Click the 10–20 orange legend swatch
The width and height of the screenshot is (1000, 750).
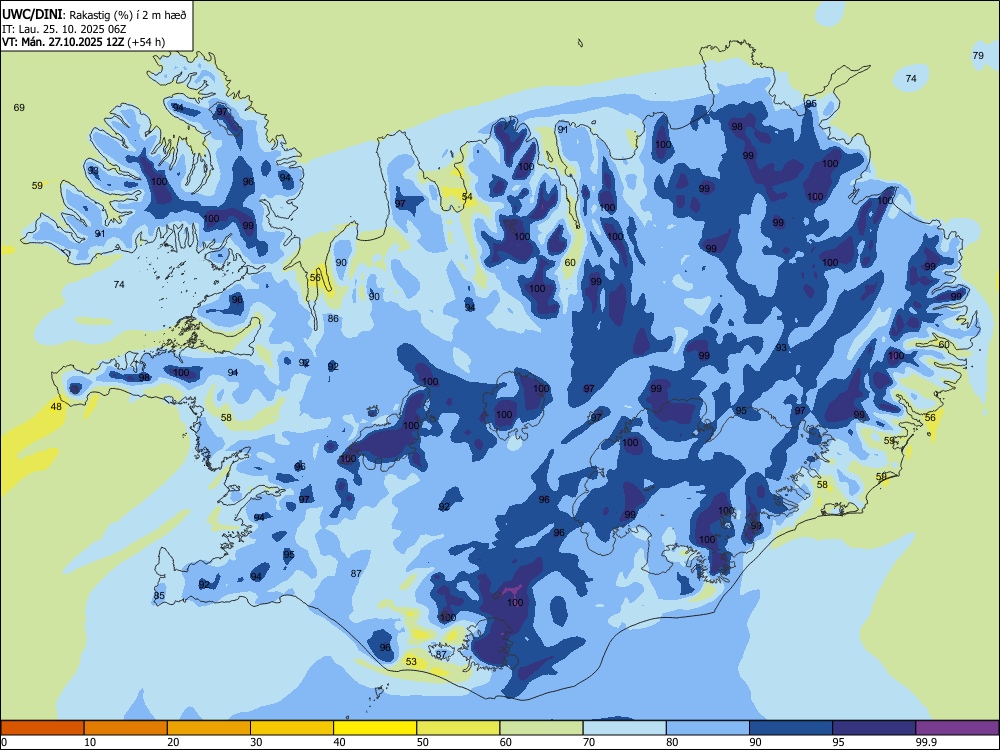pos(126,728)
